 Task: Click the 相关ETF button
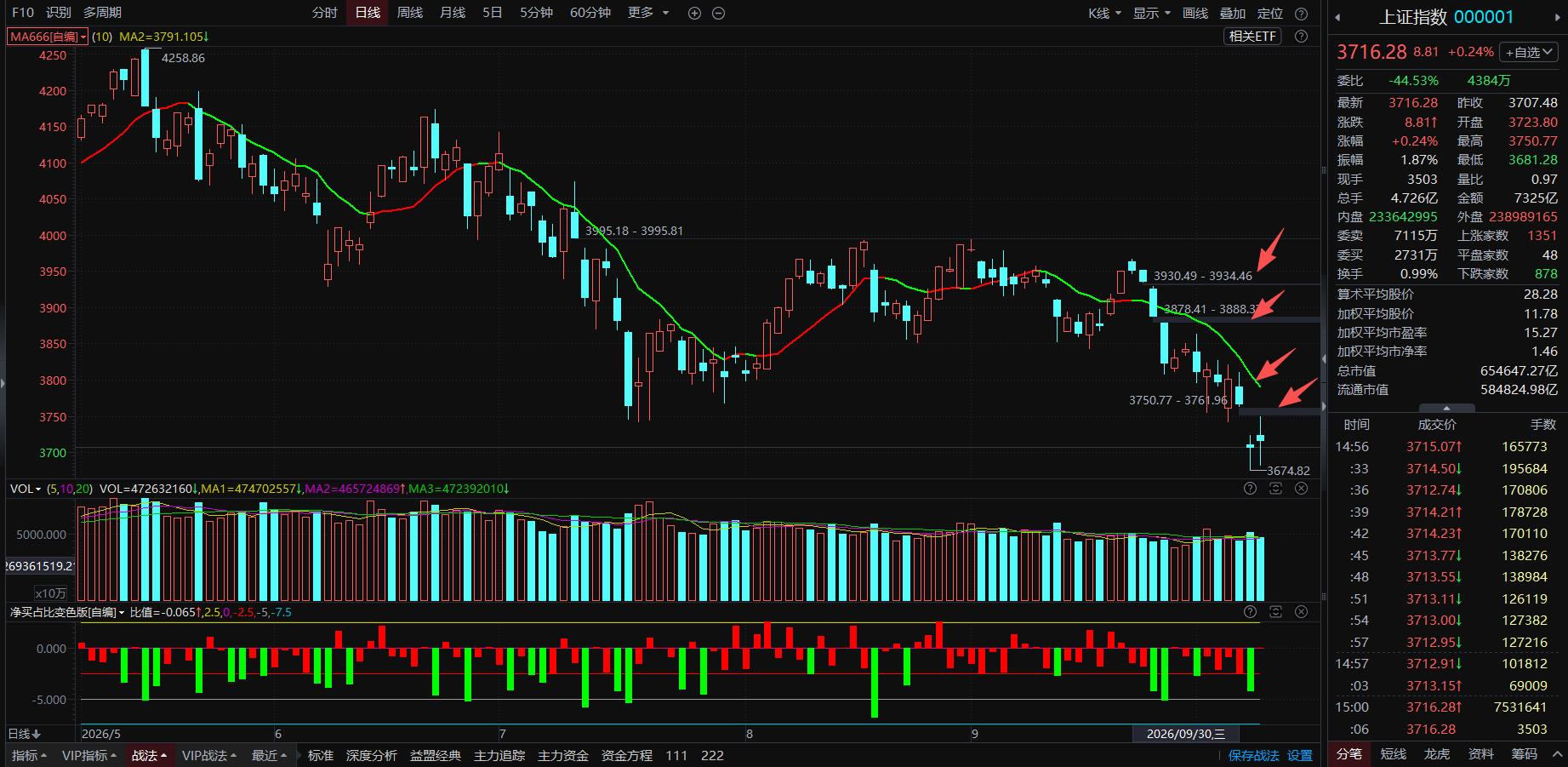1253,36
